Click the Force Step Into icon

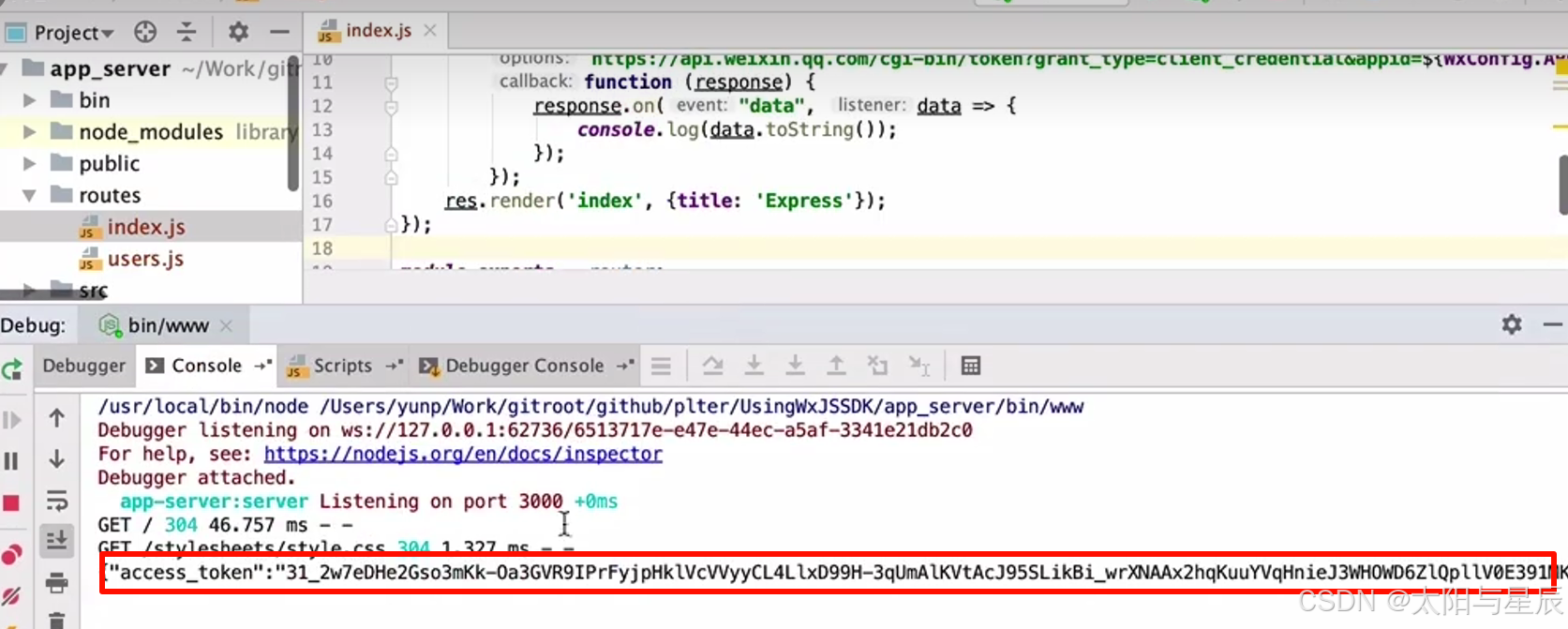pos(795,366)
